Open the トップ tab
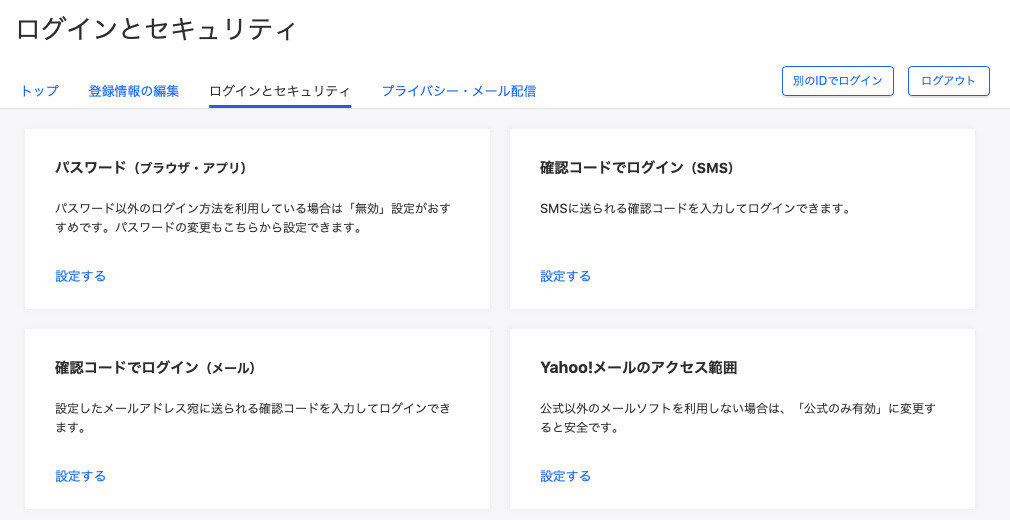1010x520 pixels. (39, 91)
